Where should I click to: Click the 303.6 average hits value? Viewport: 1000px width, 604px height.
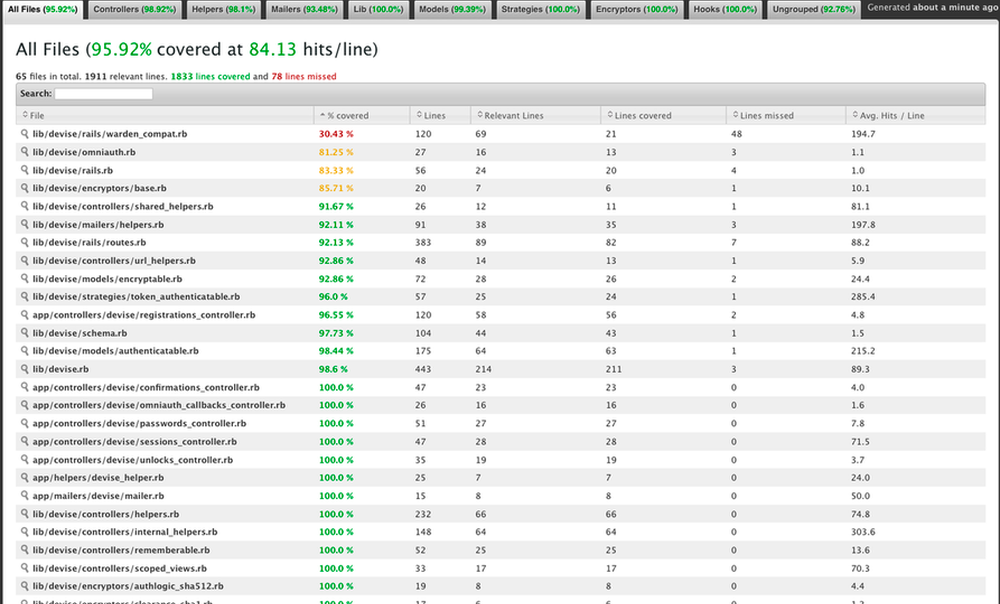tap(863, 531)
